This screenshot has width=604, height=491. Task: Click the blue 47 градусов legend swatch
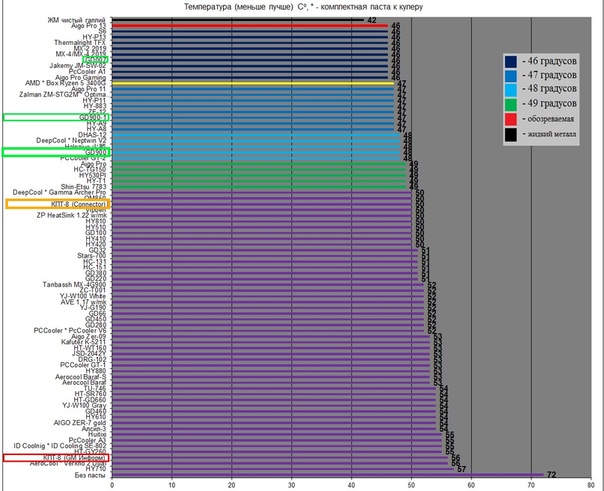click(511, 76)
